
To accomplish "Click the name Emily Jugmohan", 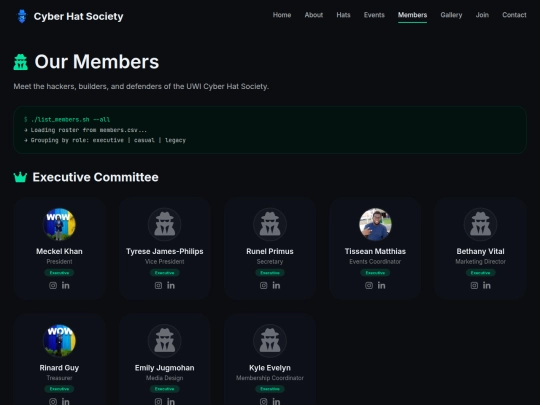I will tap(165, 368).
